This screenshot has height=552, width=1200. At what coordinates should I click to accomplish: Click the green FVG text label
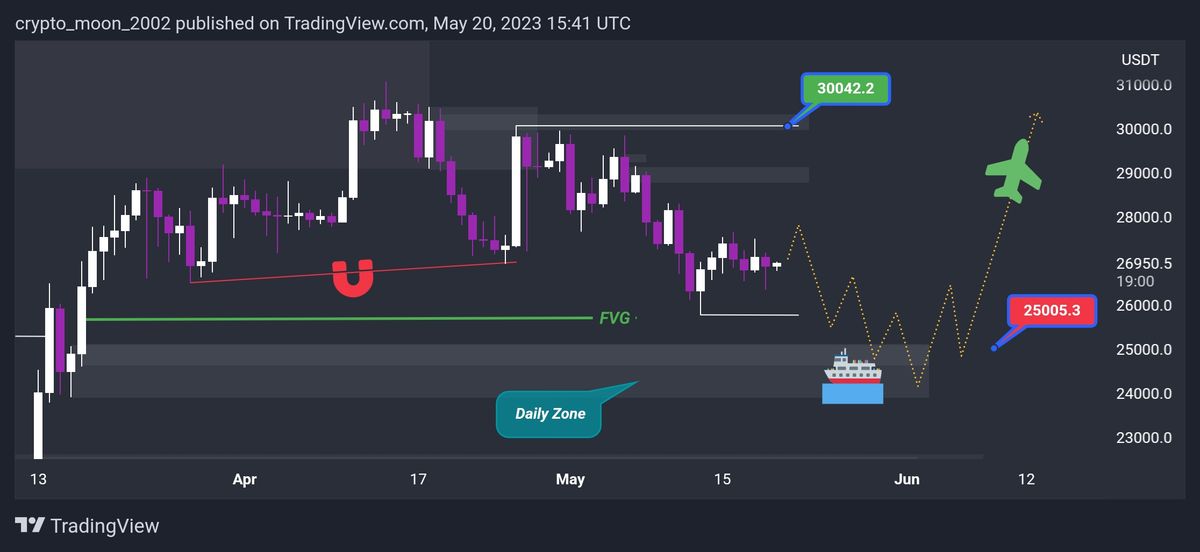[614, 318]
